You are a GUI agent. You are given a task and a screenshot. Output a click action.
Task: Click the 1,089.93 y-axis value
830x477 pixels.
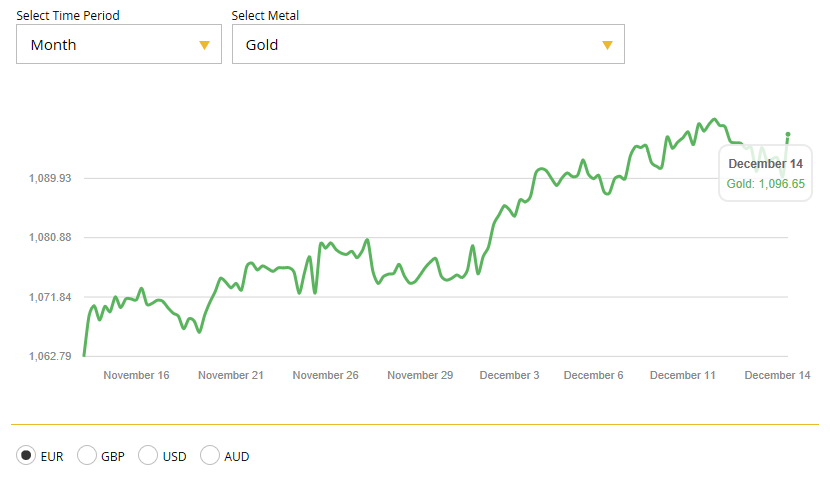(x=50, y=178)
